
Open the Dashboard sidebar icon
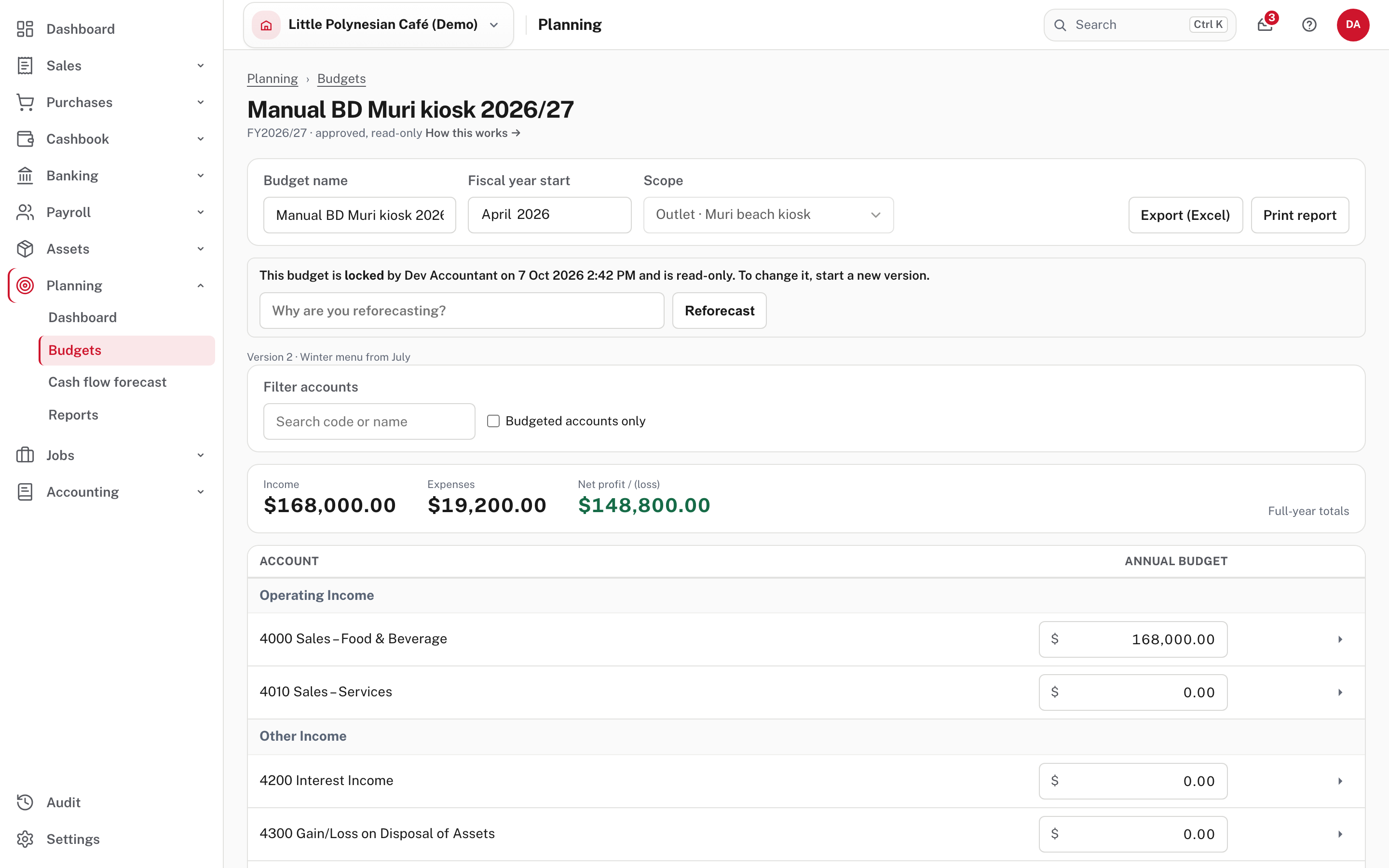coord(25,29)
